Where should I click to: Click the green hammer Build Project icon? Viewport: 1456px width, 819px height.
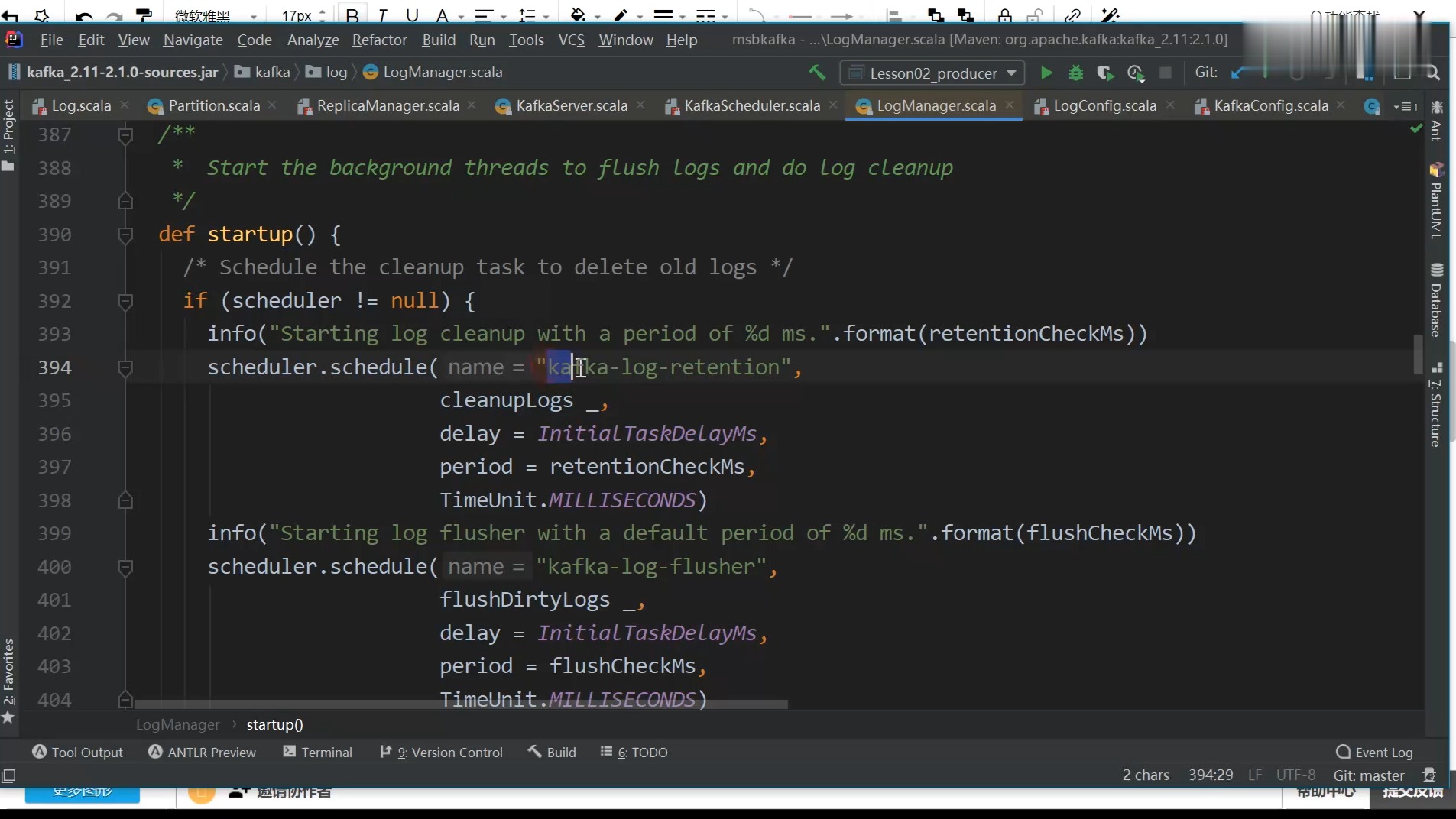[x=817, y=73]
